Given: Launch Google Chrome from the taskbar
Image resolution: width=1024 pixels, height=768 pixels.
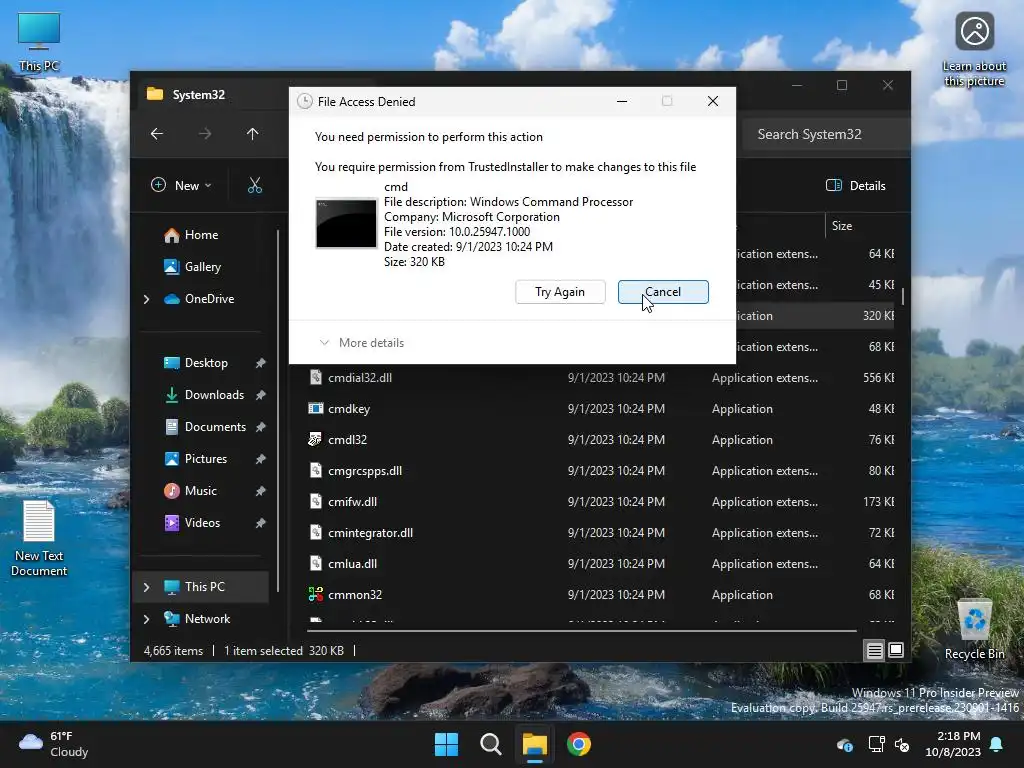Looking at the screenshot, I should pyautogui.click(x=579, y=744).
